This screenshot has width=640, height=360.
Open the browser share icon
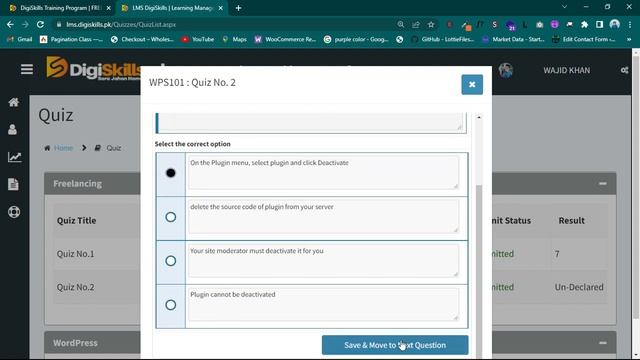(416, 24)
